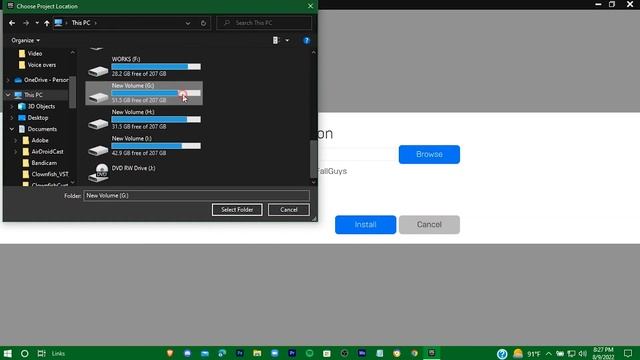
Task: Select Documents in navigation pane
Action: pos(42,129)
